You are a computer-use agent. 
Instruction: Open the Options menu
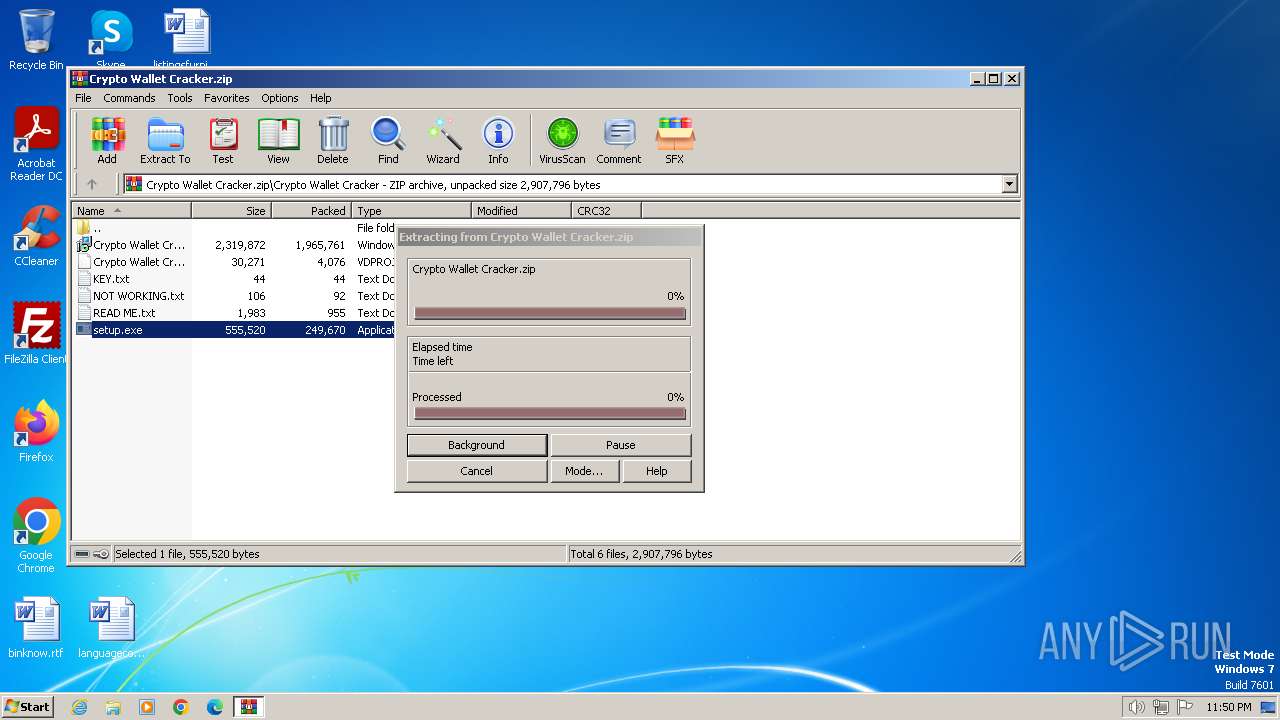[x=280, y=98]
